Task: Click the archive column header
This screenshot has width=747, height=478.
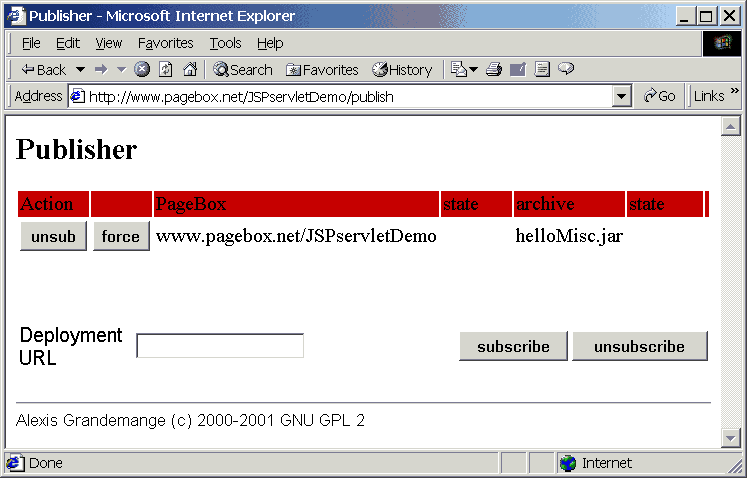Action: 569,204
